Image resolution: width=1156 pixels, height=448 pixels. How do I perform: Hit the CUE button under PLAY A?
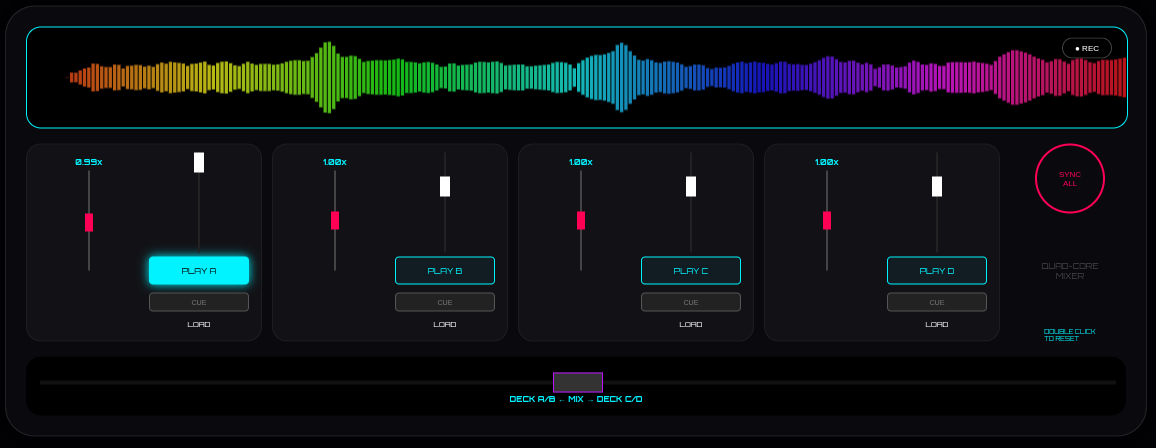click(199, 302)
